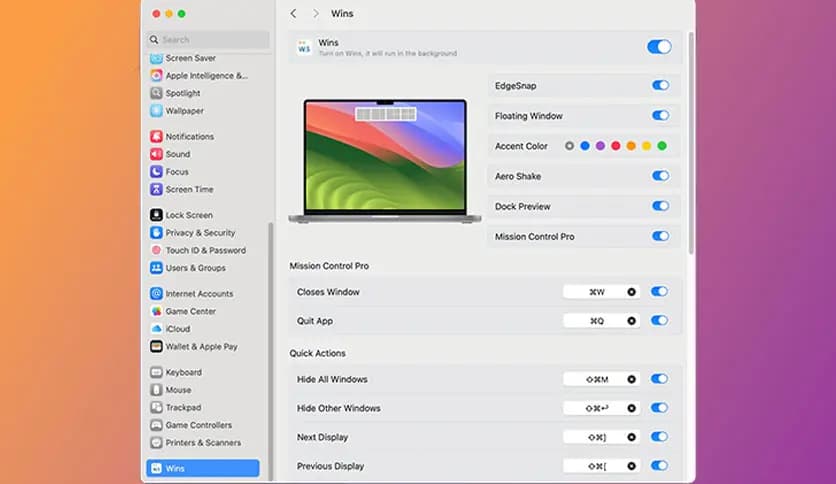Open the iCloud settings label
836x484 pixels.
(x=178, y=329)
